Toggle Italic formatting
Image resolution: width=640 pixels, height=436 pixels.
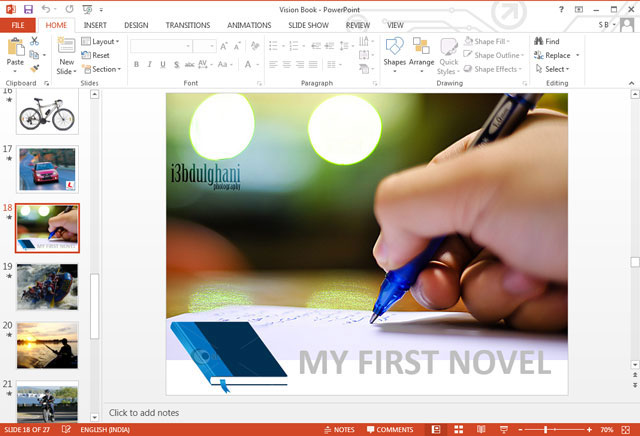pos(149,65)
